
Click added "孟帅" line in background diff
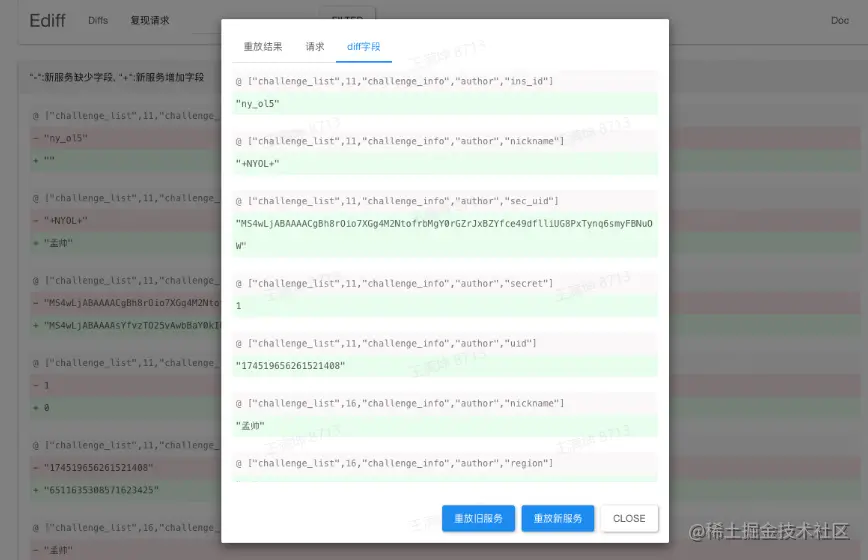125,243
